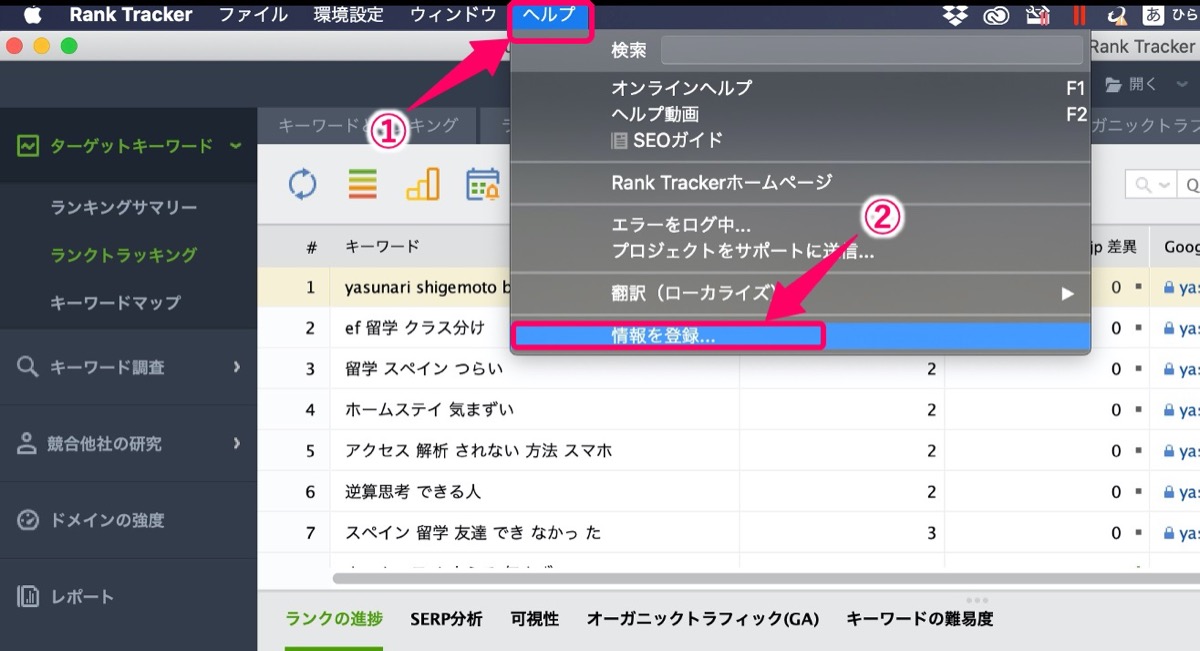Open the Apple menu
The height and width of the screenshot is (651, 1200).
pos(33,14)
